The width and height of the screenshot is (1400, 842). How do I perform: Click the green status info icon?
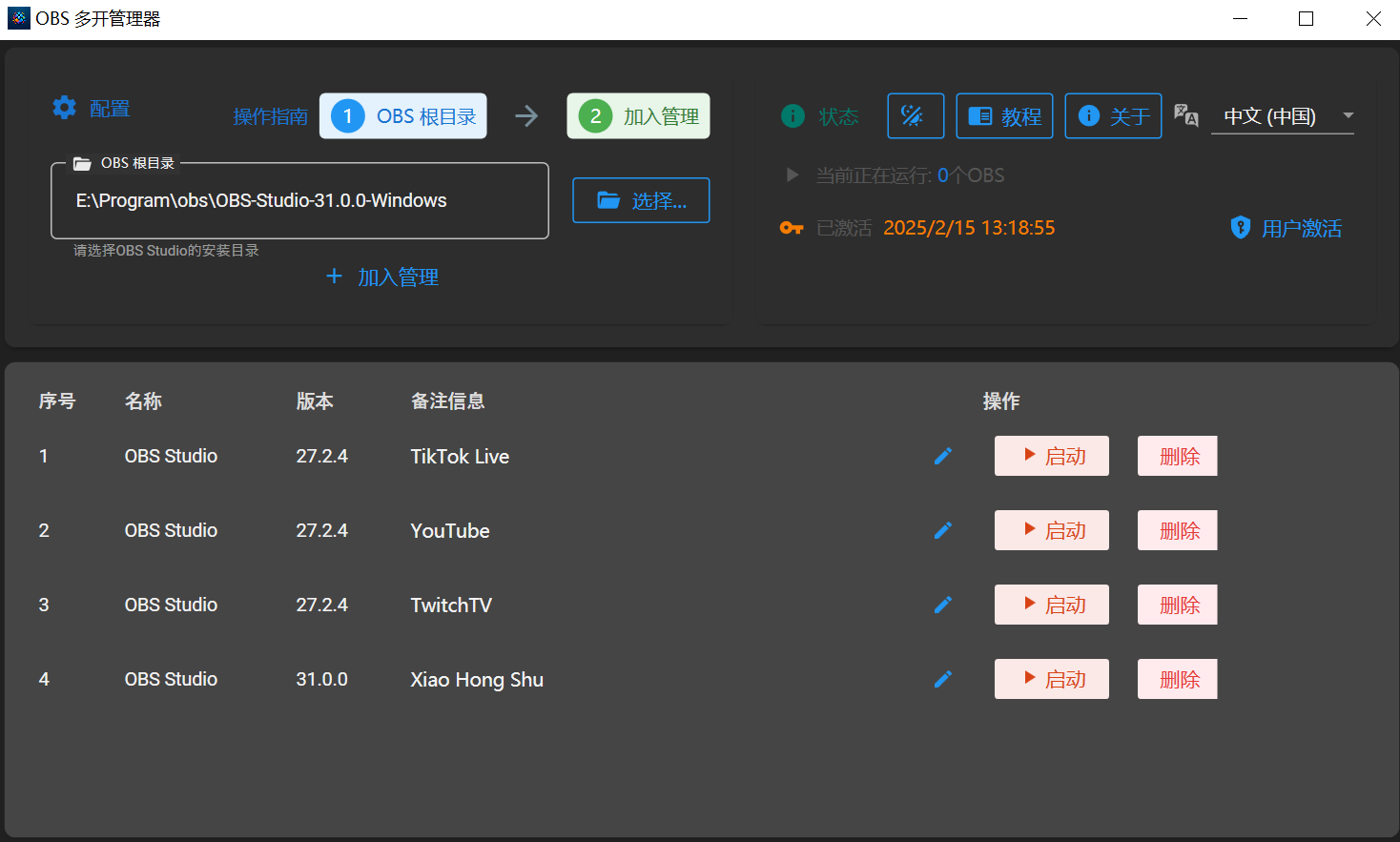point(793,116)
